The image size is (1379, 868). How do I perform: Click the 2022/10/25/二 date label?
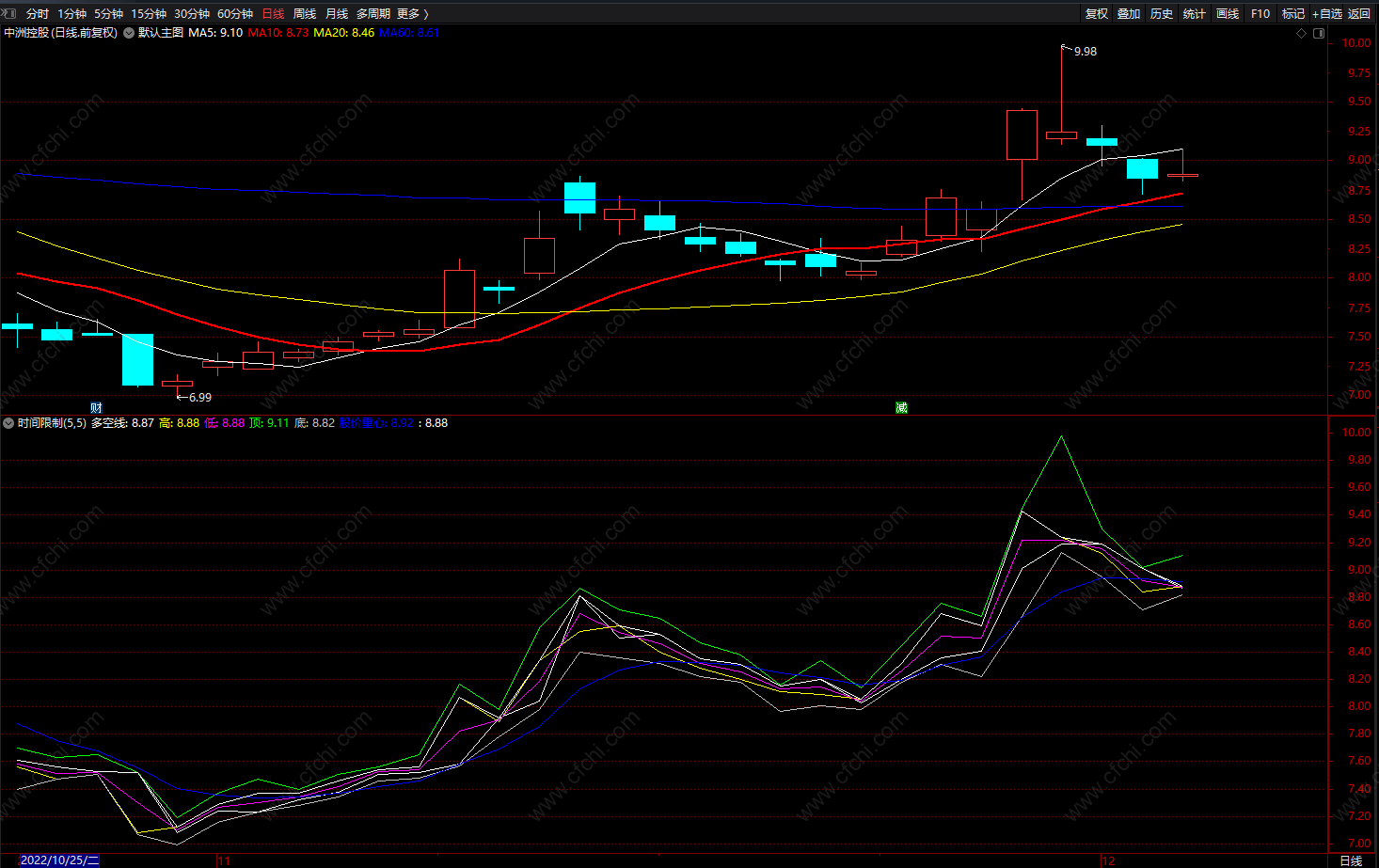(59, 860)
